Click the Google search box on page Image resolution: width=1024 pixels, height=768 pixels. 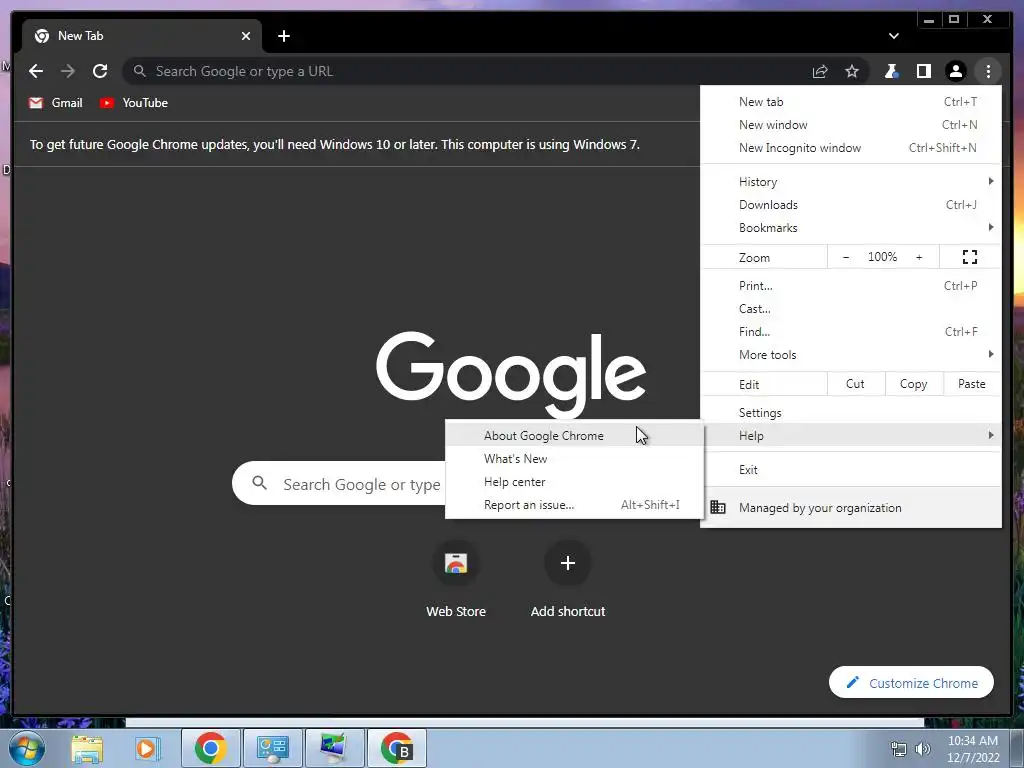tap(340, 484)
